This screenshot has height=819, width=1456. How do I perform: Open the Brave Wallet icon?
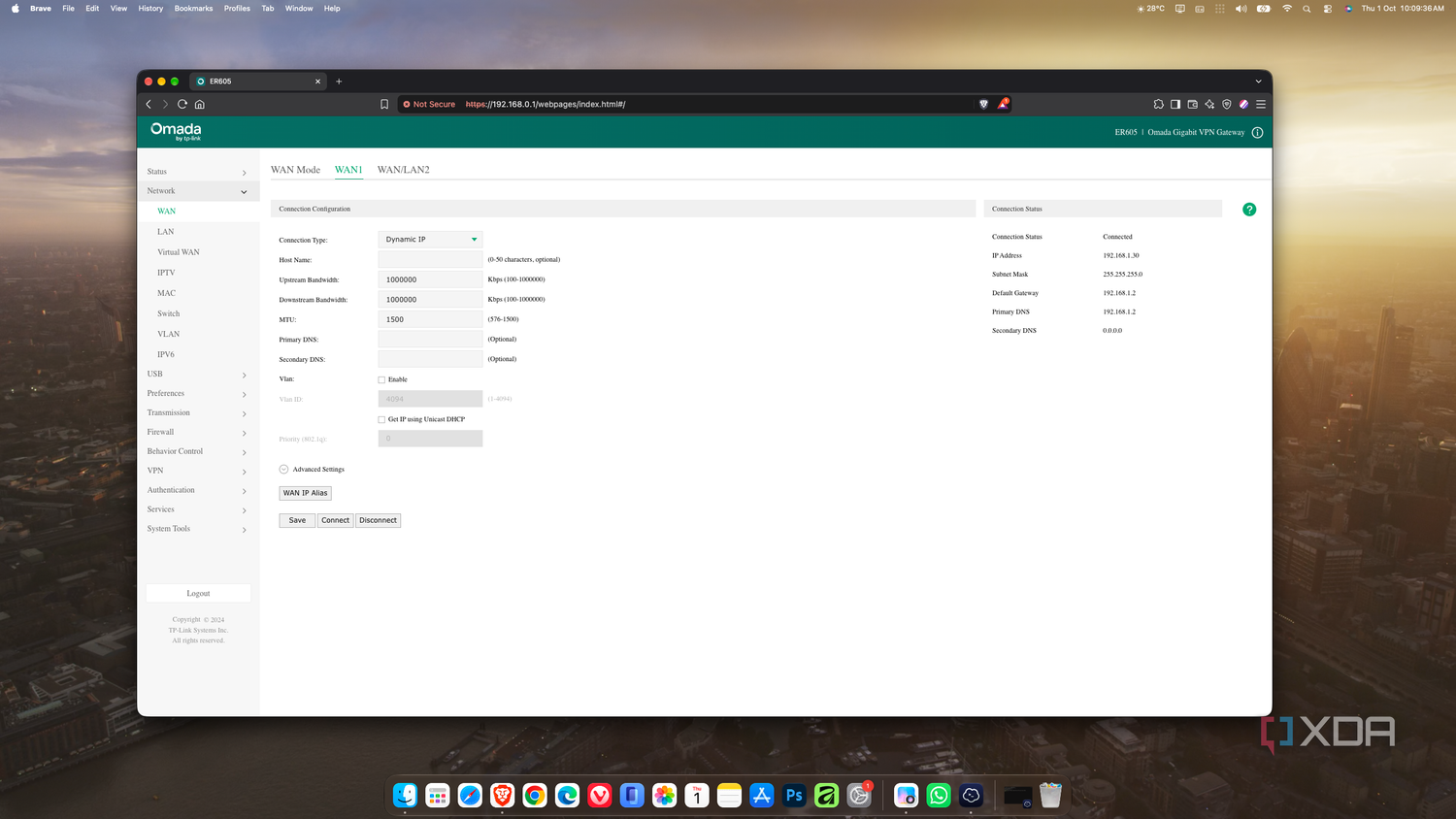(1192, 104)
